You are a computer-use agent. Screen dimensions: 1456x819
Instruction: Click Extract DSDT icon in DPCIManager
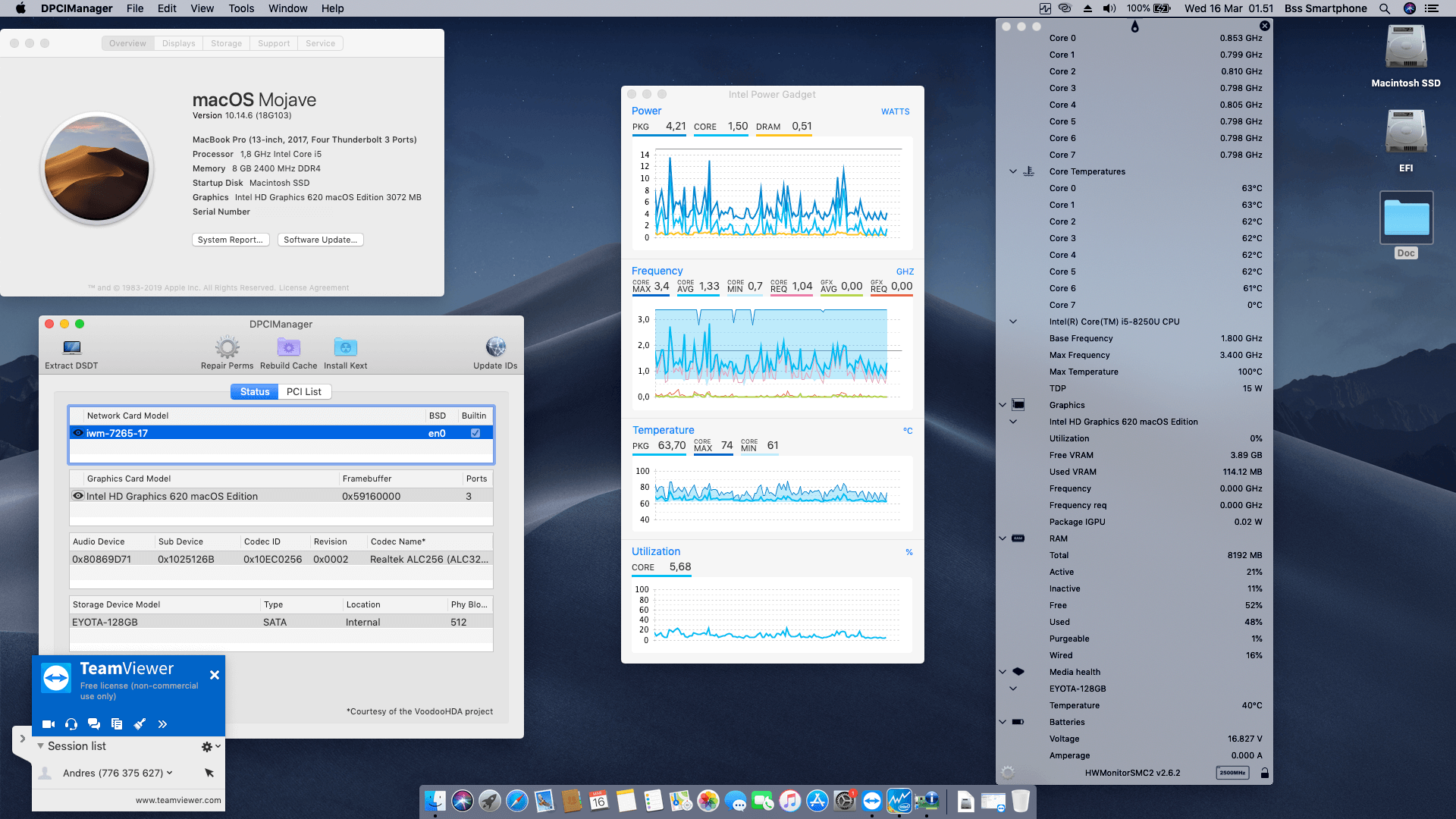coord(72,347)
